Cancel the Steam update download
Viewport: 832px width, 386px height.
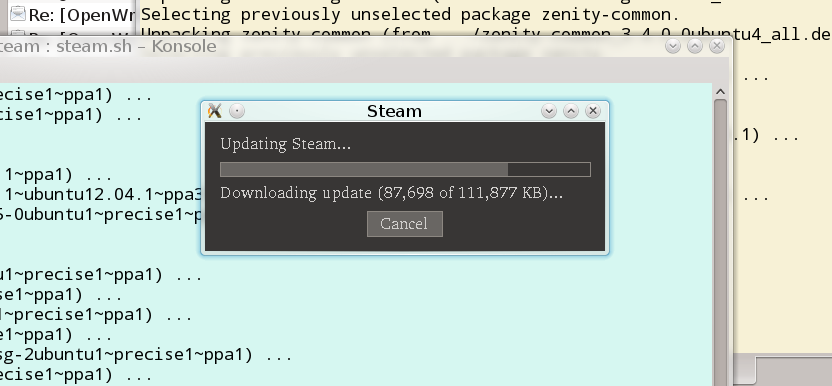[404, 224]
